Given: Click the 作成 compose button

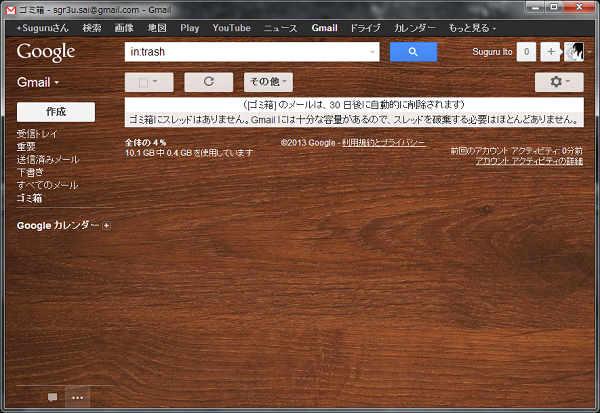Looking at the screenshot, I should 56,112.
